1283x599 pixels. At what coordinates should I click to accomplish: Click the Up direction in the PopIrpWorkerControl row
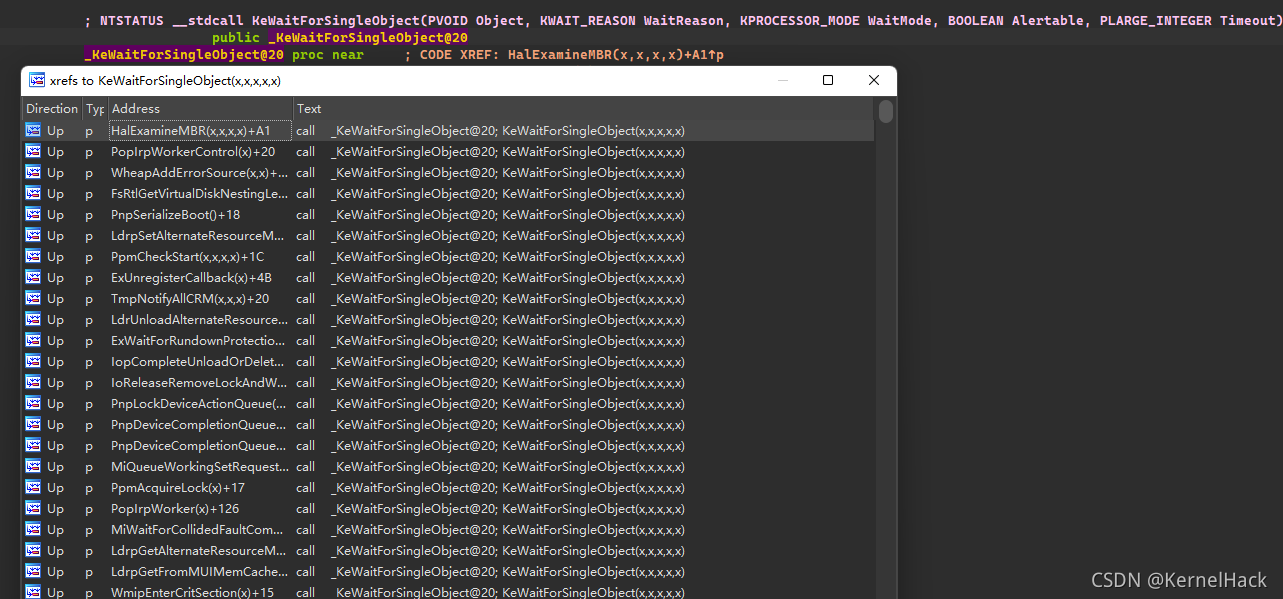(x=55, y=151)
